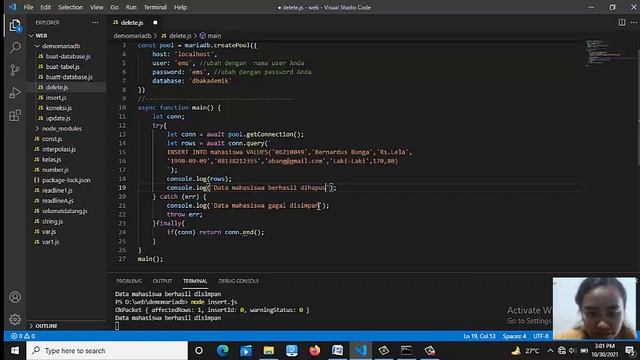This screenshot has width=640, height=360.
Task: Open the Selection menu
Action: click(x=70, y=7)
